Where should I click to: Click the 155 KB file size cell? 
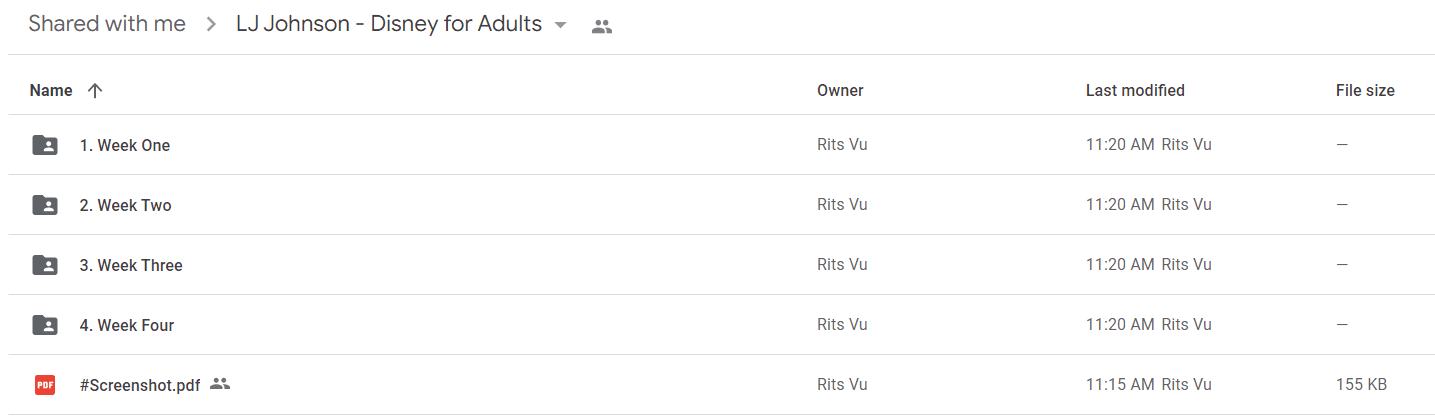[1361, 384]
